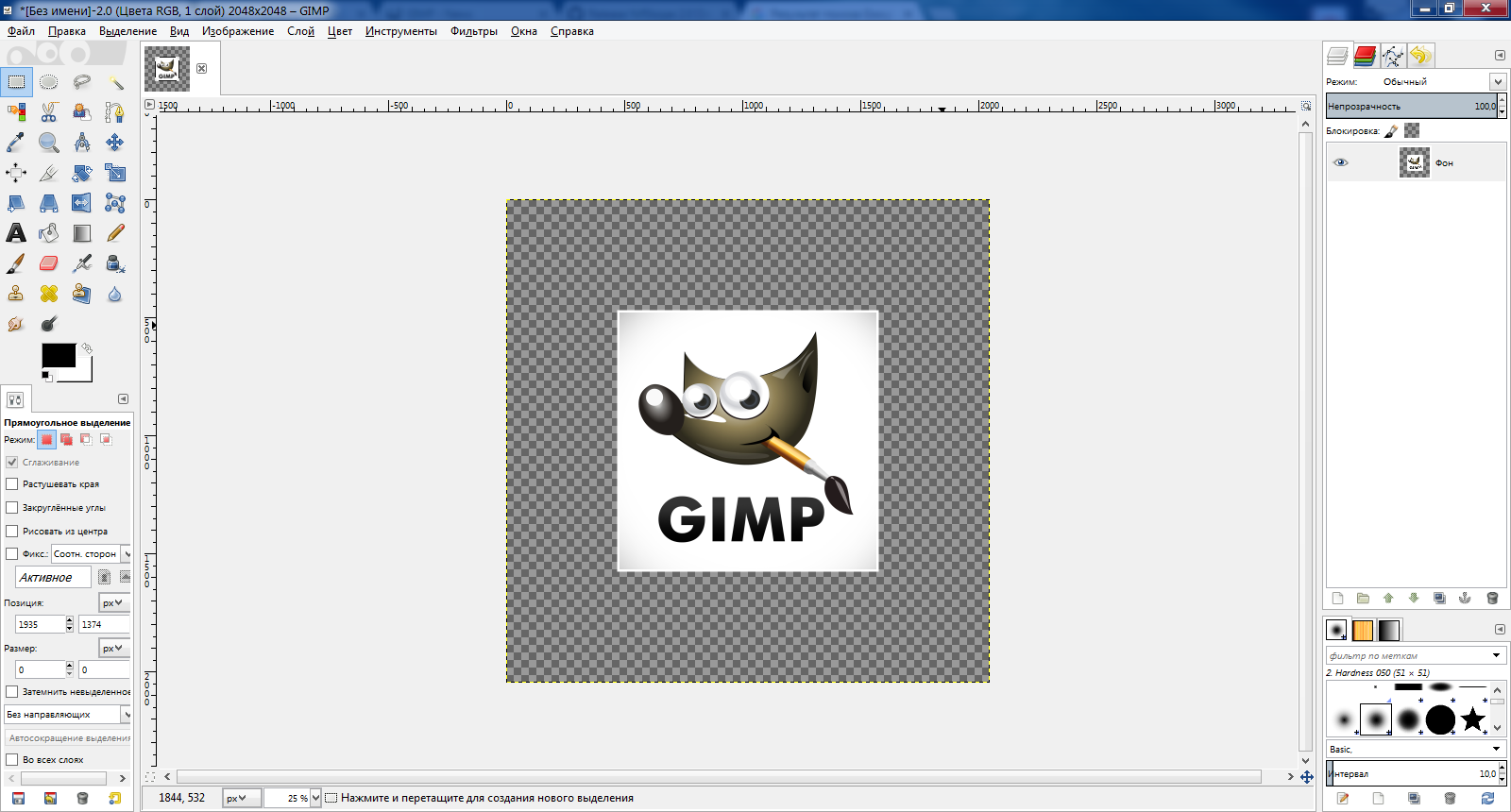Select the Heal tool

click(49, 294)
